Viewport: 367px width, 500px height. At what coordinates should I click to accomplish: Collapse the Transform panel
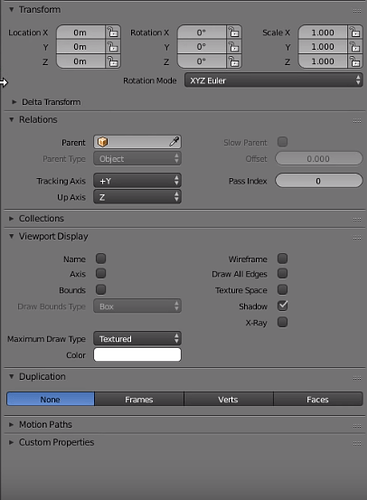(x=12, y=10)
